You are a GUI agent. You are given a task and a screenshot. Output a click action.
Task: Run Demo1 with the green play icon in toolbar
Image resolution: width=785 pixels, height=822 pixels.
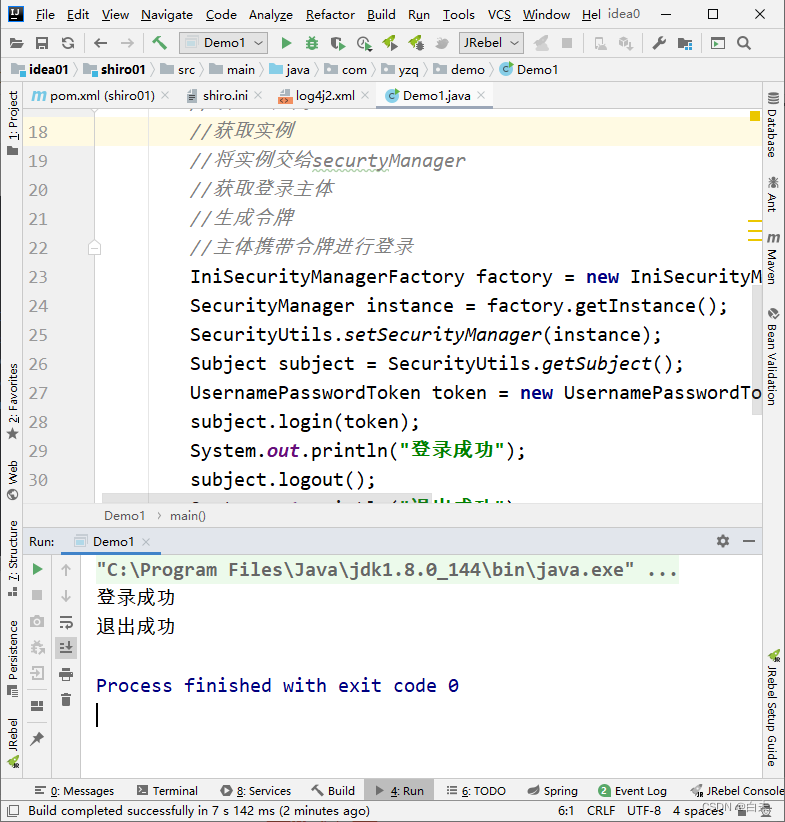point(286,43)
